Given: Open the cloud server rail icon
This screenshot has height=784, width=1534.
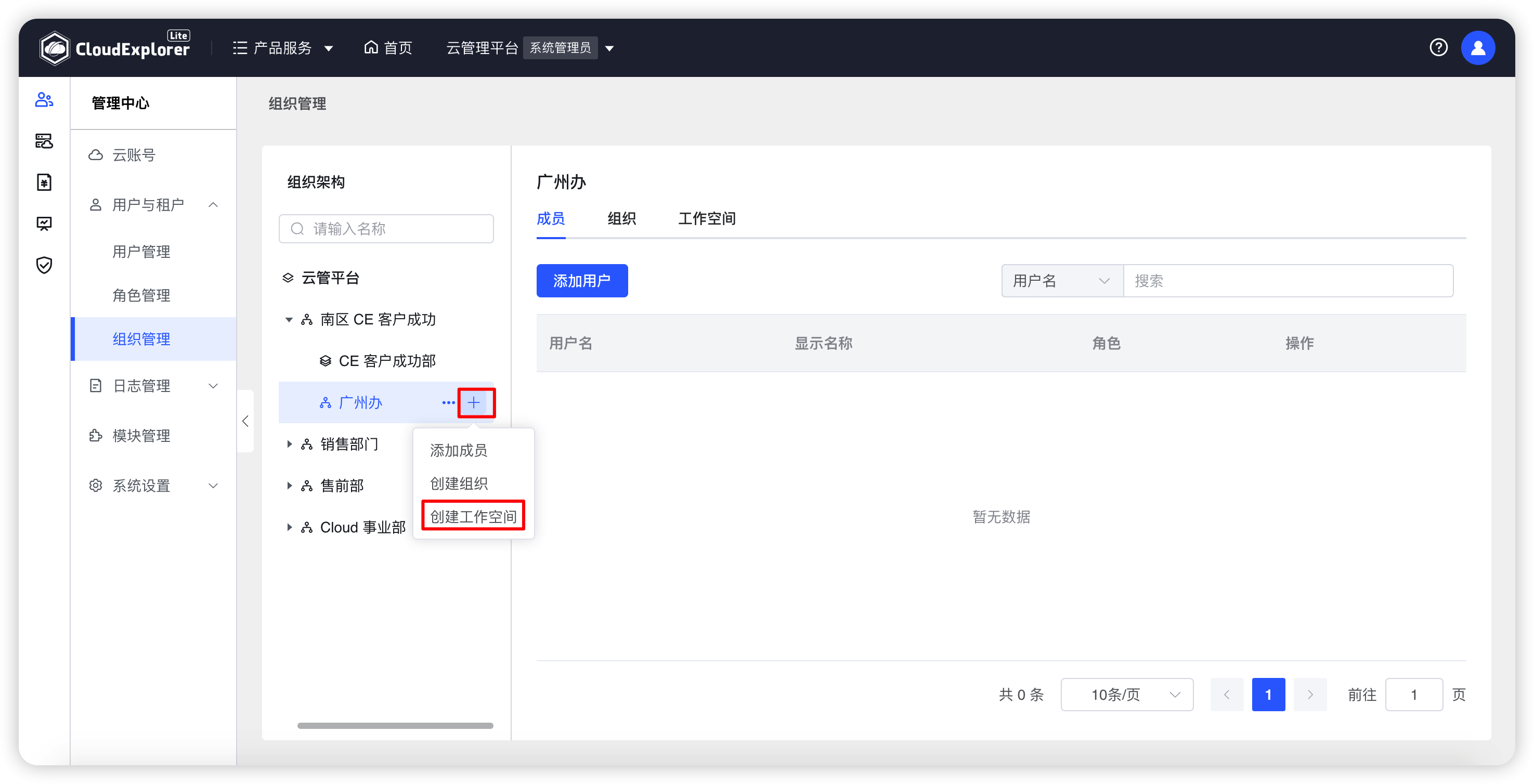Looking at the screenshot, I should click(44, 141).
